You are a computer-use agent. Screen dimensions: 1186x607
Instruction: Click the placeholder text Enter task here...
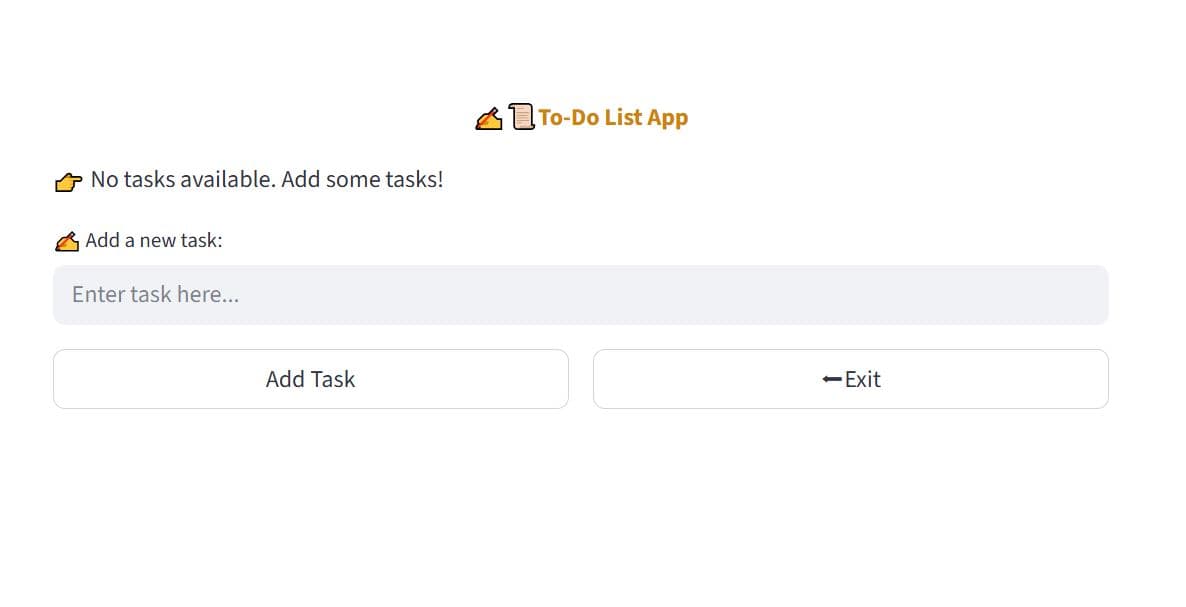tap(155, 295)
